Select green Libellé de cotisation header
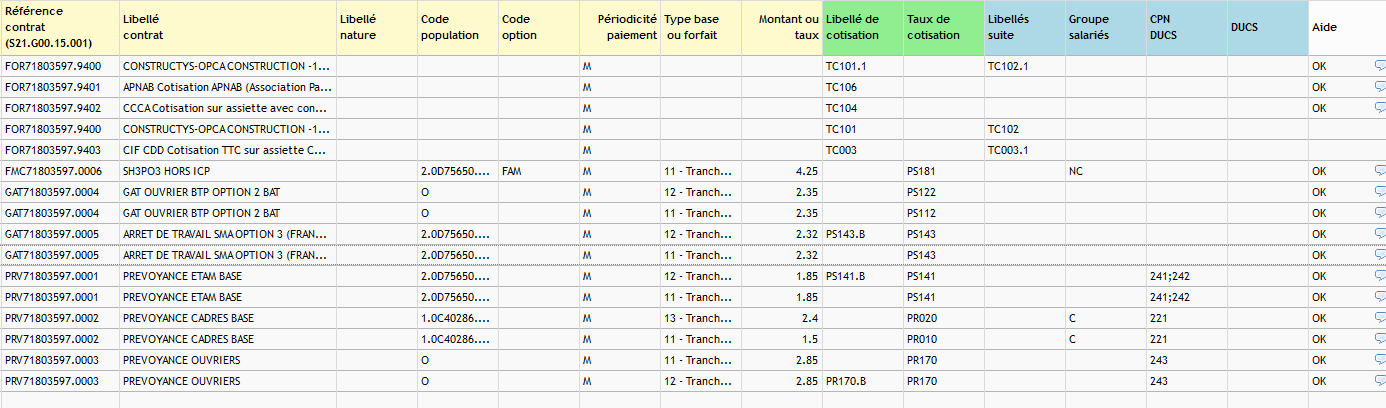Screen dimensions: 1386x408 [x=862, y=27]
